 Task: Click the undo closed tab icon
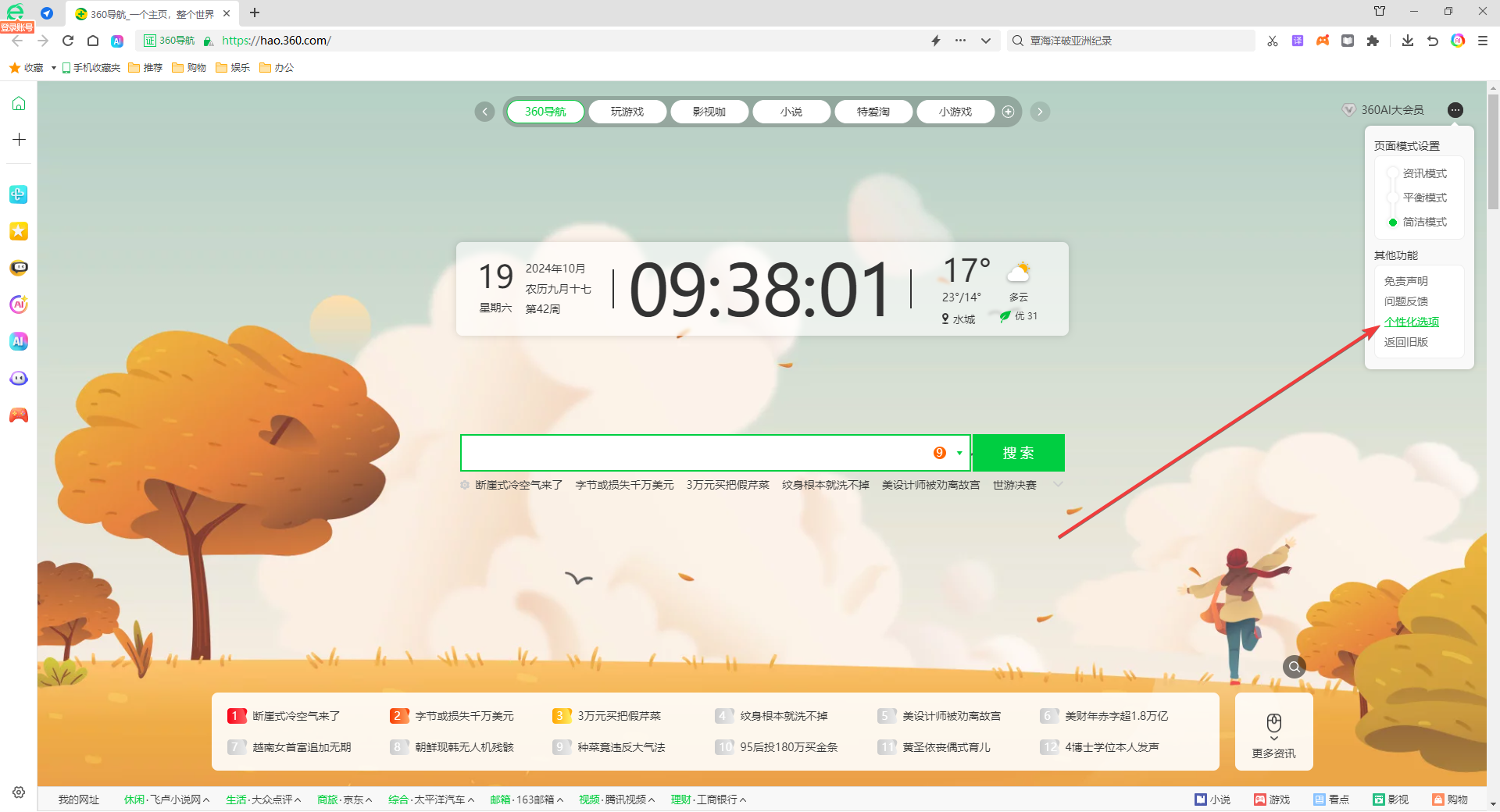point(1433,41)
